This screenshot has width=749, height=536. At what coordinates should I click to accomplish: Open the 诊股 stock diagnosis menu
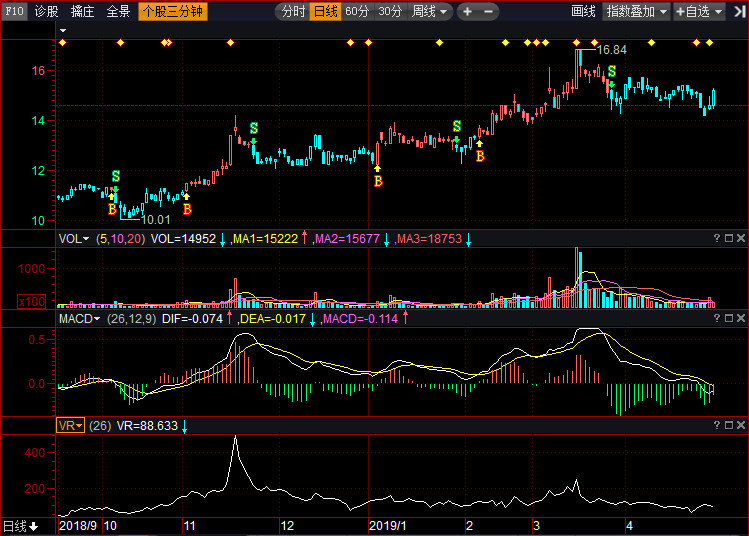(x=46, y=11)
